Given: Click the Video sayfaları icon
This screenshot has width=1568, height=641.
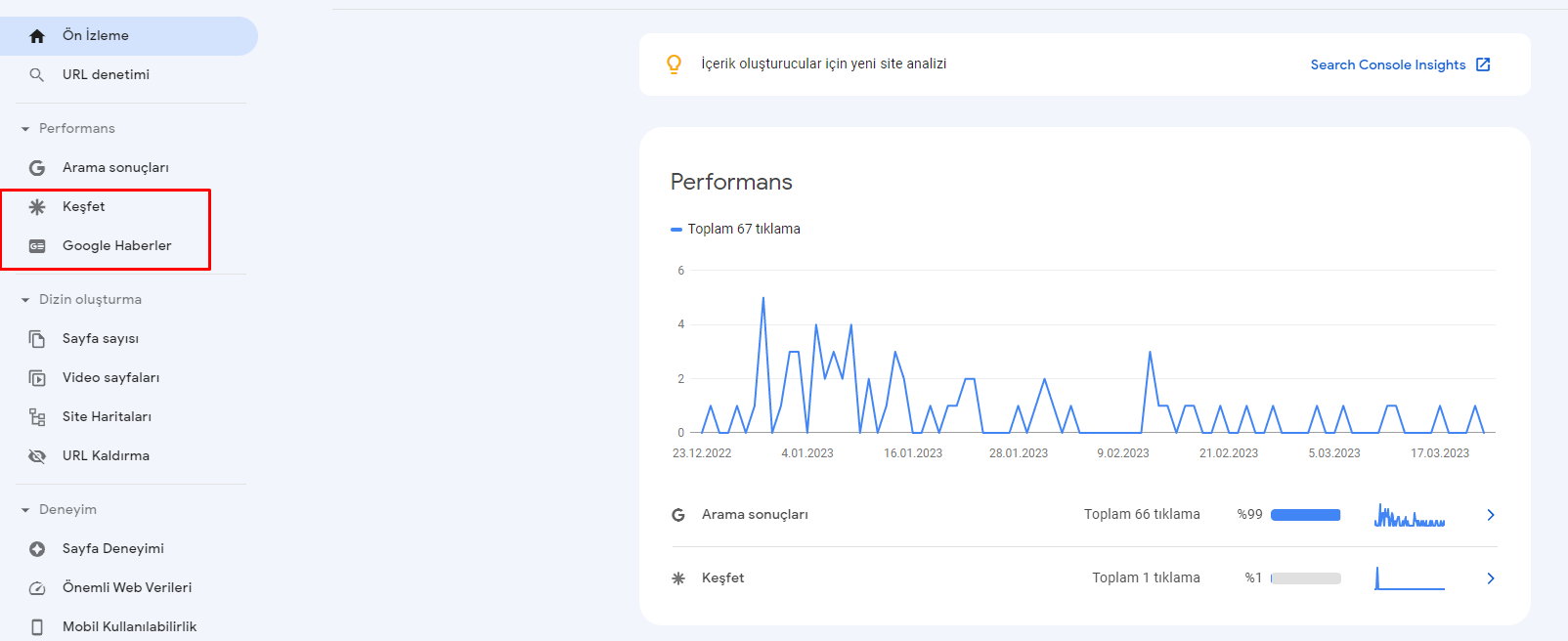Looking at the screenshot, I should click(x=37, y=378).
